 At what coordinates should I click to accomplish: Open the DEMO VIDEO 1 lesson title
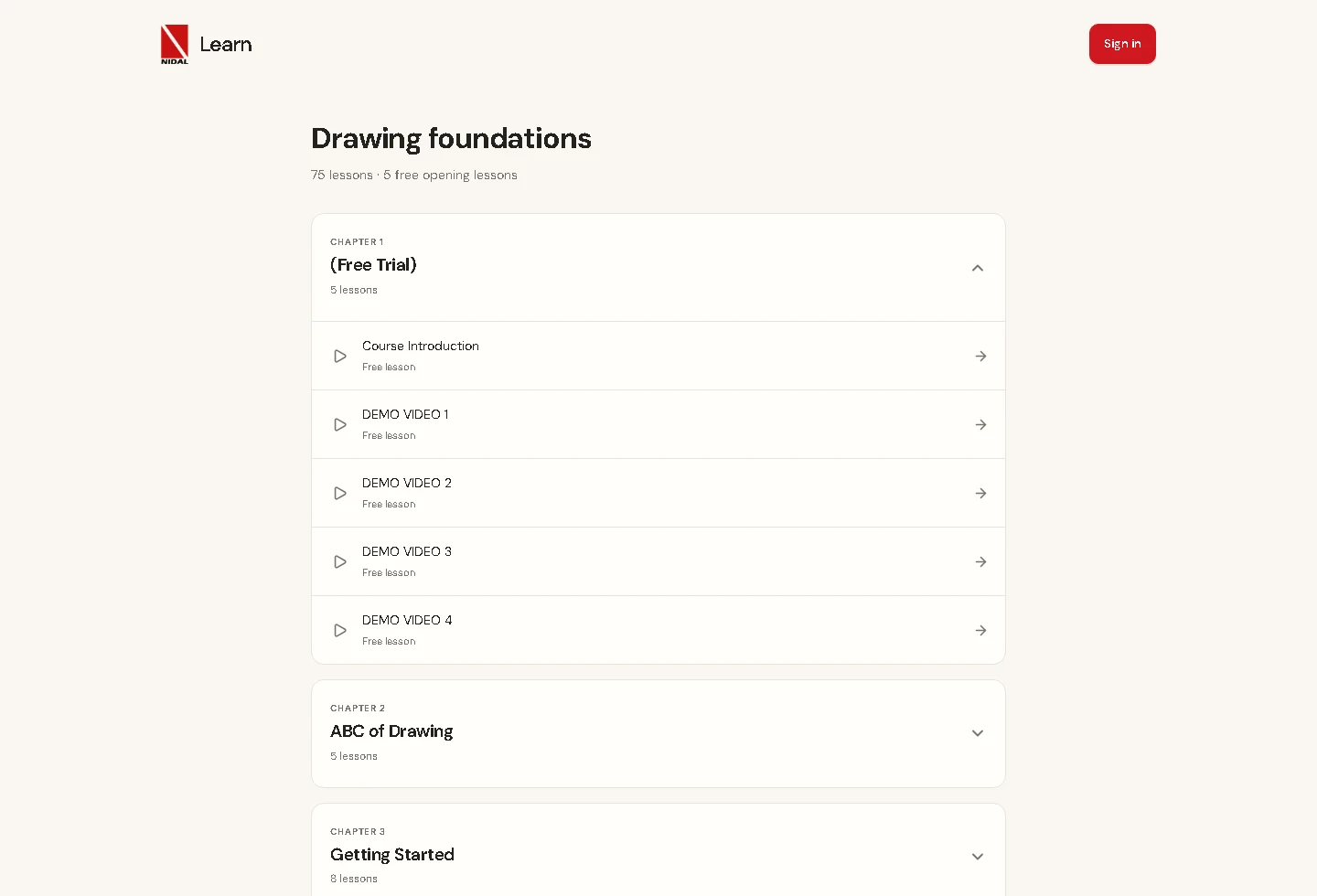tap(405, 414)
